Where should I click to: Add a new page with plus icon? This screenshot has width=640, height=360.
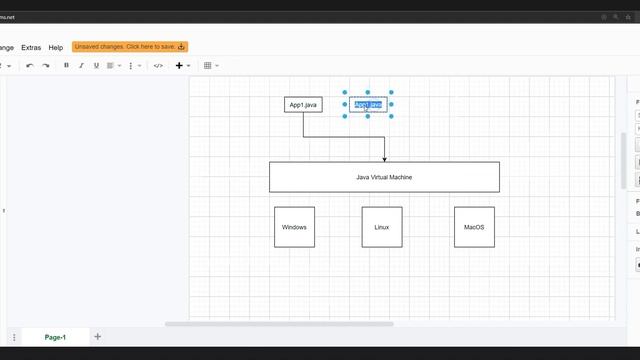point(98,337)
